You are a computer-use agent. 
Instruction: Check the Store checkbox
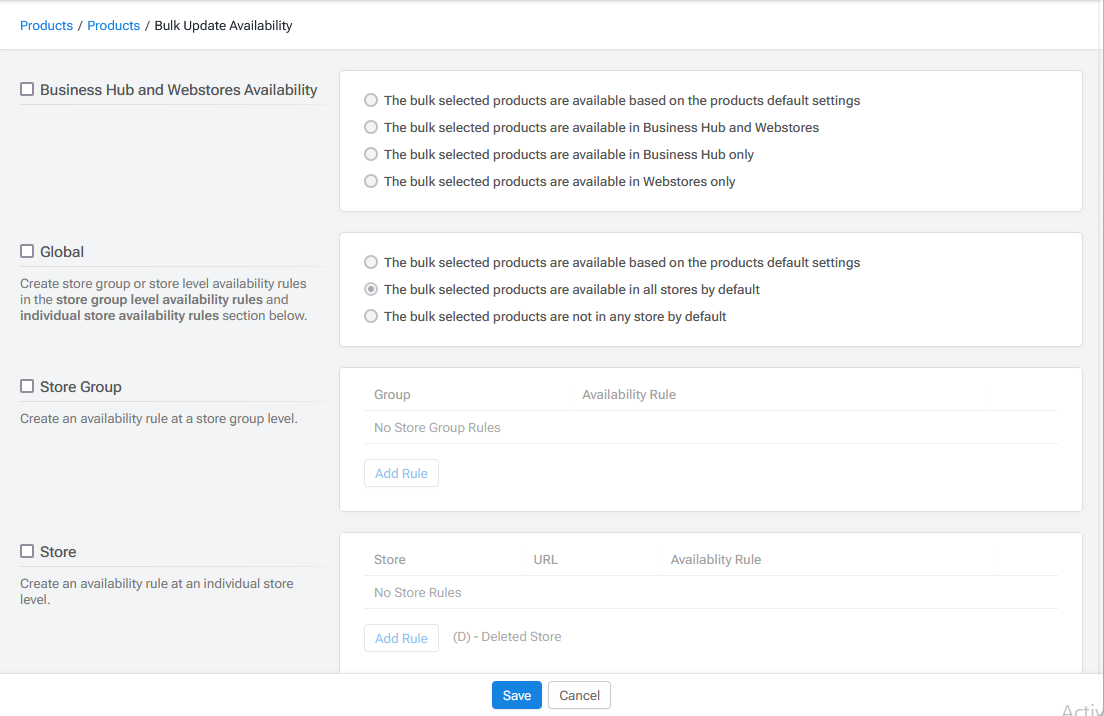coord(26,551)
